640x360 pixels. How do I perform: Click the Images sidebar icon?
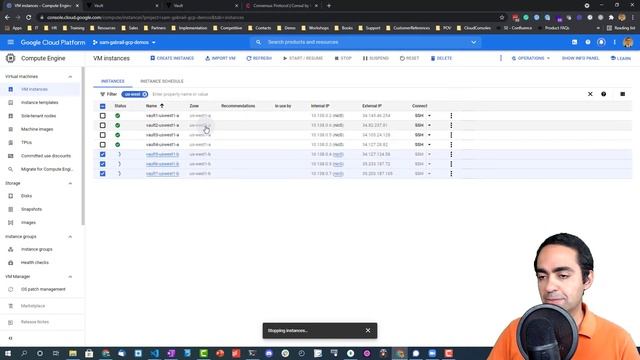click(x=11, y=222)
